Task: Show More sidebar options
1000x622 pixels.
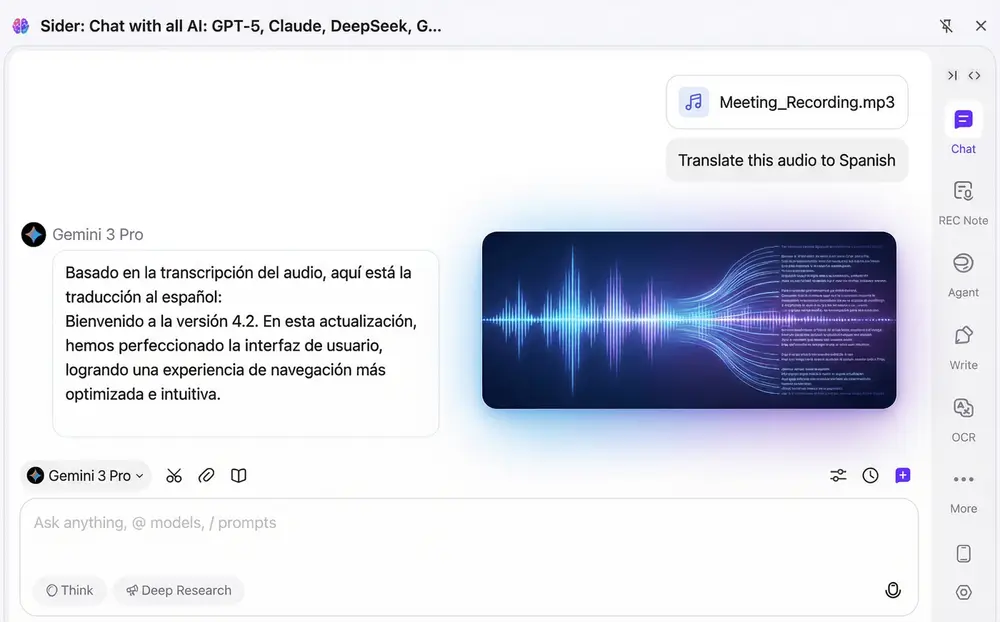Action: click(x=963, y=492)
